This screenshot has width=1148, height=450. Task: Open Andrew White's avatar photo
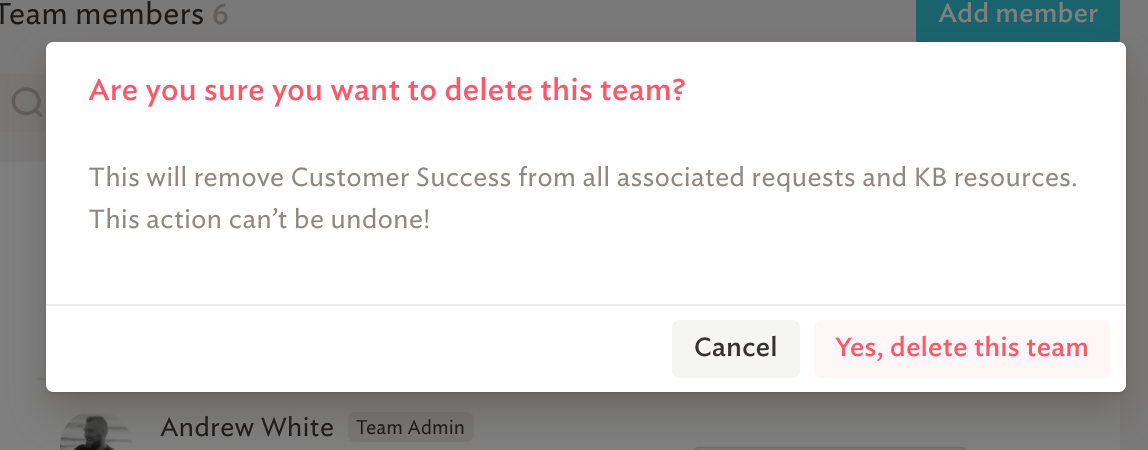tap(95, 432)
